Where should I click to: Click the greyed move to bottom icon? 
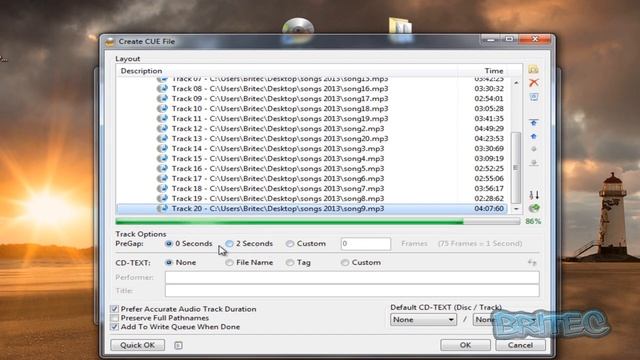pyautogui.click(x=533, y=163)
